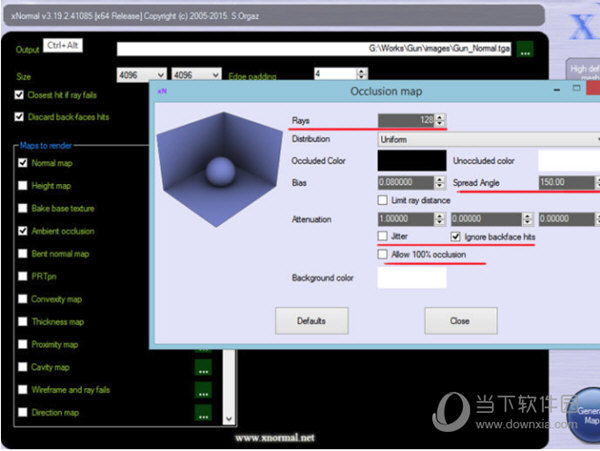600x451 pixels.
Task: Enable Jitter in Occlusion map
Action: coord(382,236)
